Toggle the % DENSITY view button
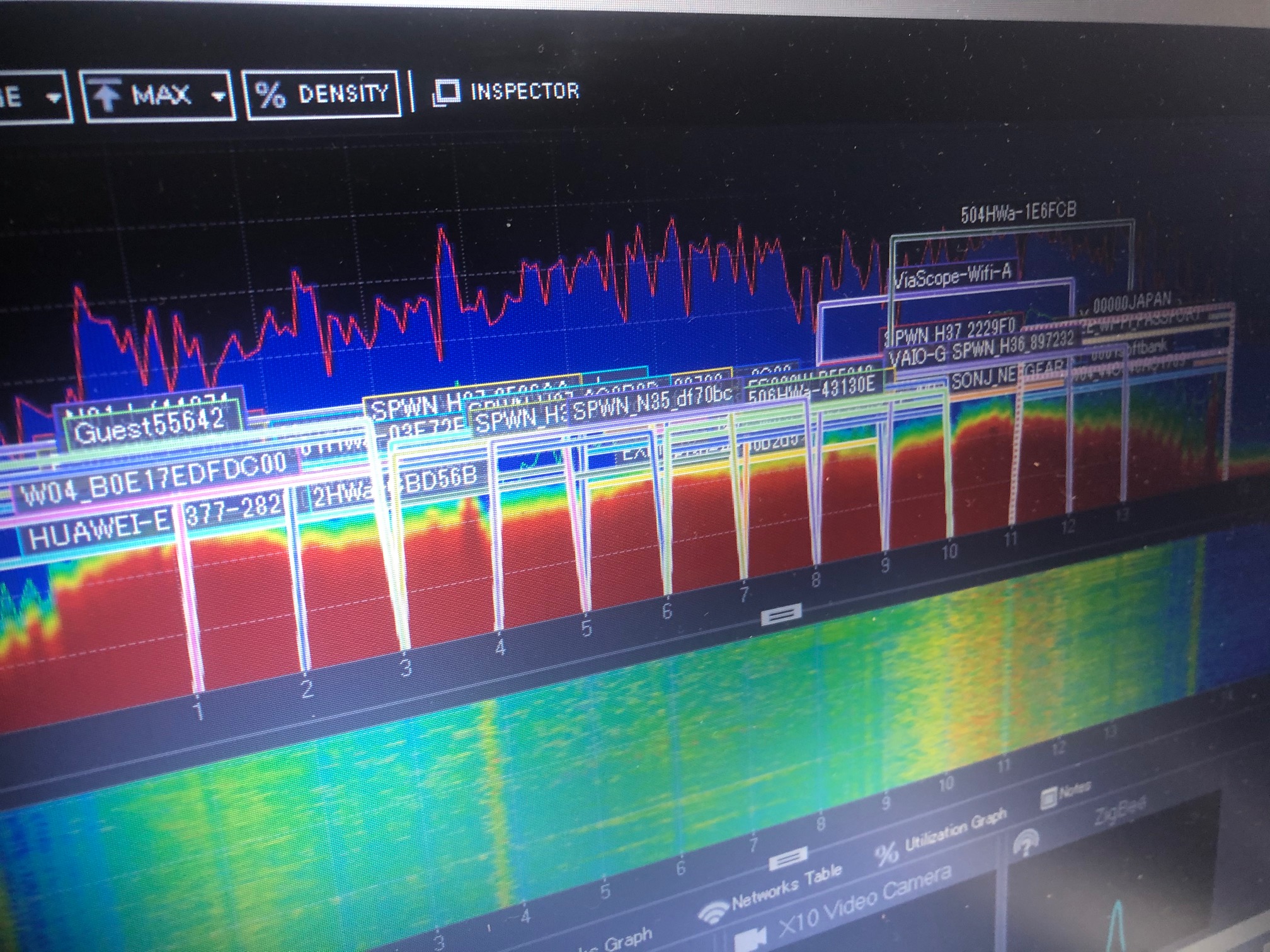 click(x=322, y=94)
